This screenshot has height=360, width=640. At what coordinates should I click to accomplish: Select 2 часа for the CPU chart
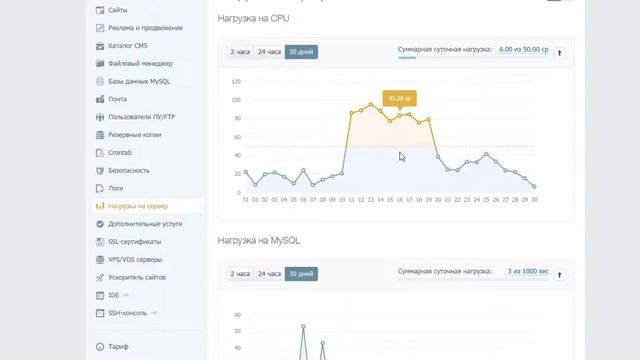pos(240,52)
